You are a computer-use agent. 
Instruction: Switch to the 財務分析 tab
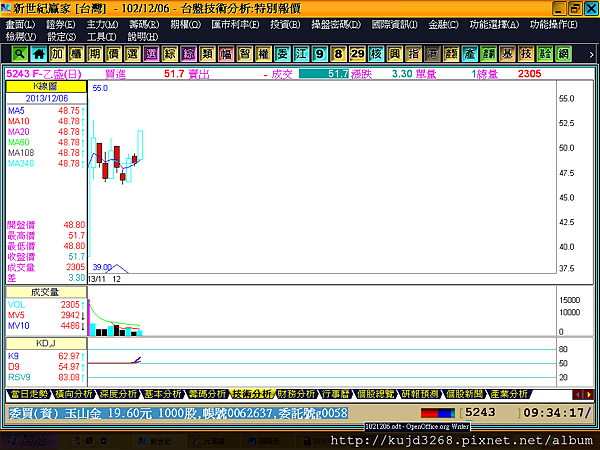(296, 394)
